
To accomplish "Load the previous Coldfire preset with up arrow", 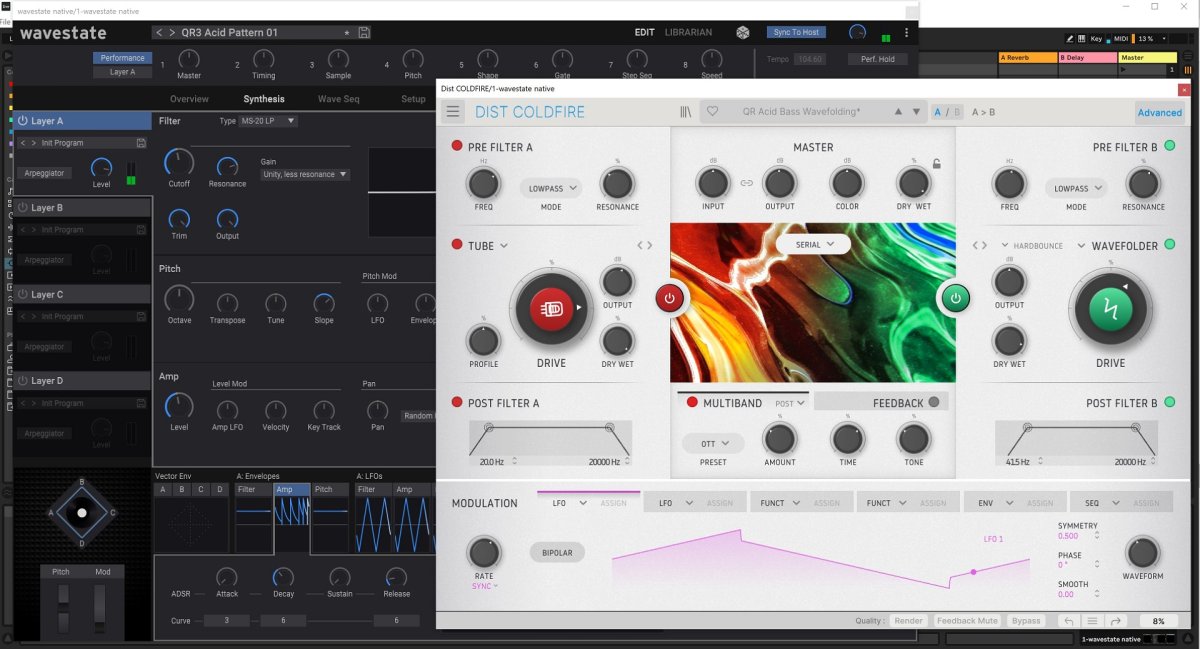I will click(x=898, y=112).
